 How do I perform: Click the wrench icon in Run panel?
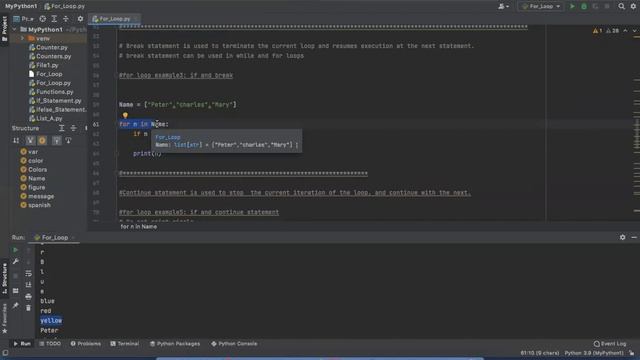(16, 262)
